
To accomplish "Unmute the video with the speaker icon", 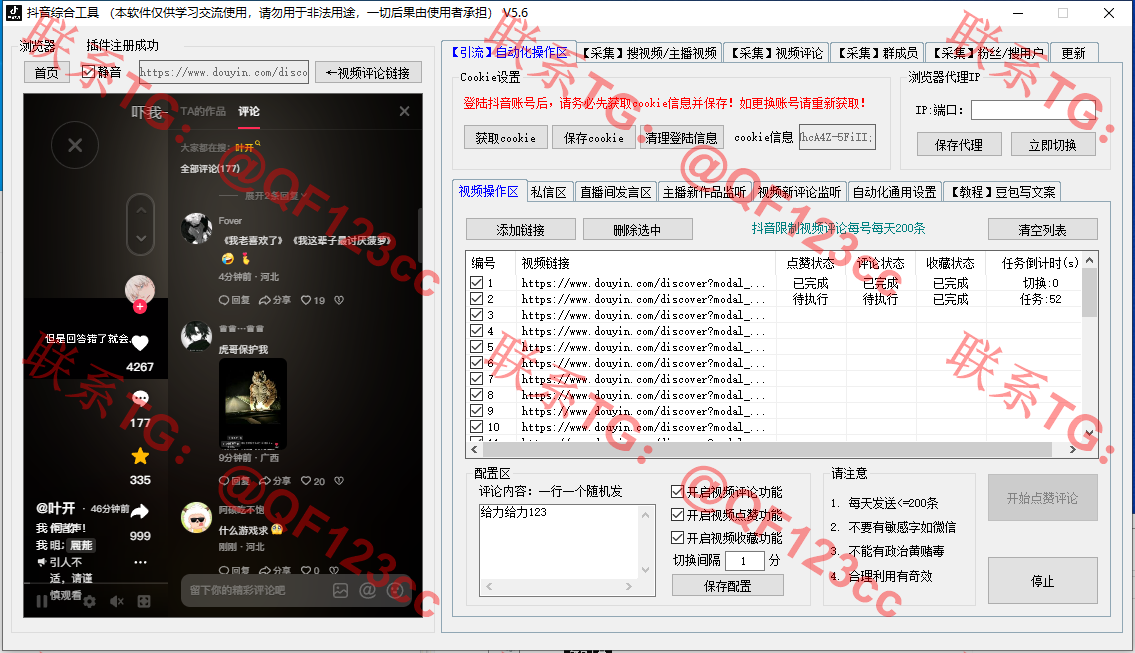I will [117, 602].
